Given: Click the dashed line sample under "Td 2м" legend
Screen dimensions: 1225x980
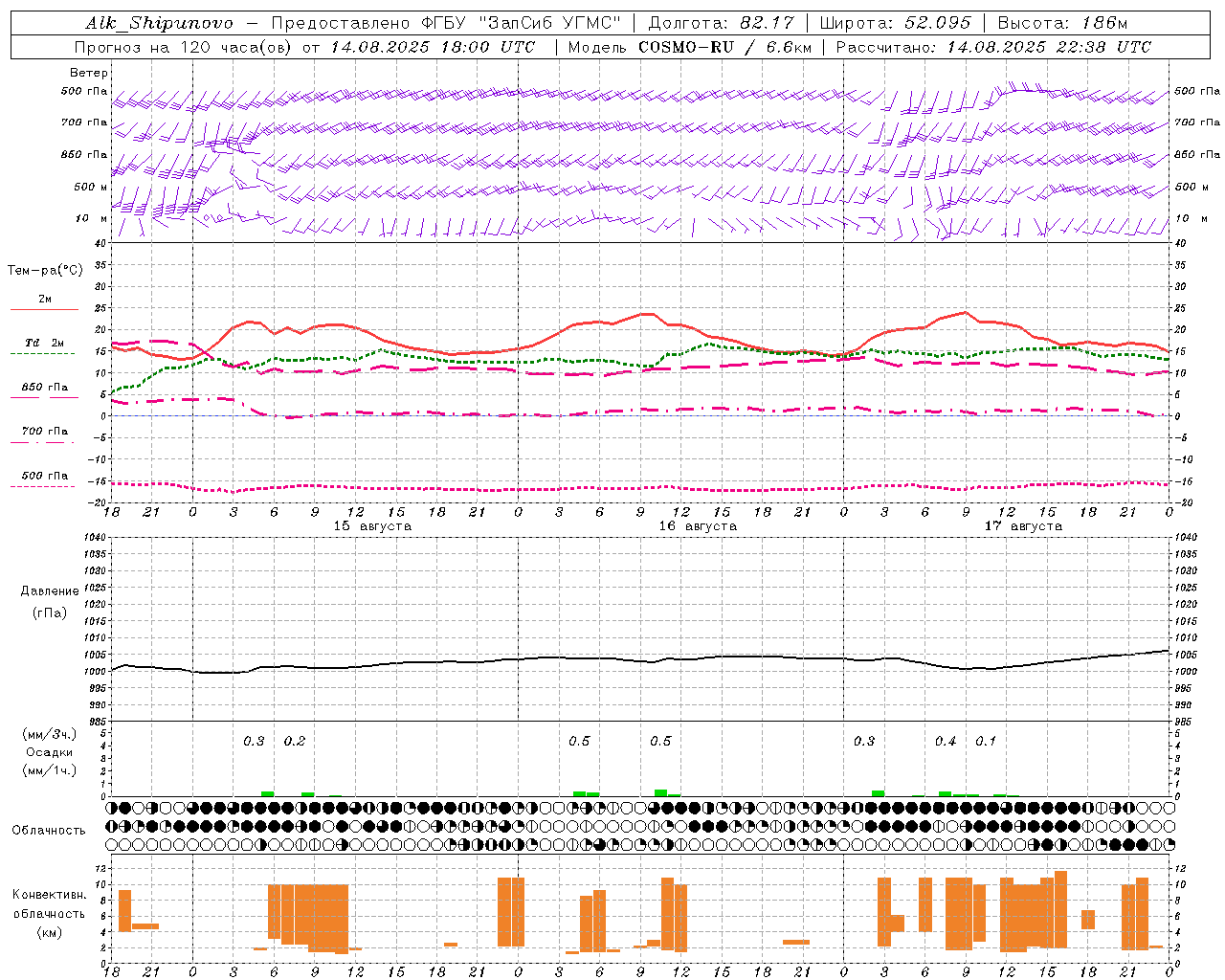Looking at the screenshot, I should click(x=42, y=354).
